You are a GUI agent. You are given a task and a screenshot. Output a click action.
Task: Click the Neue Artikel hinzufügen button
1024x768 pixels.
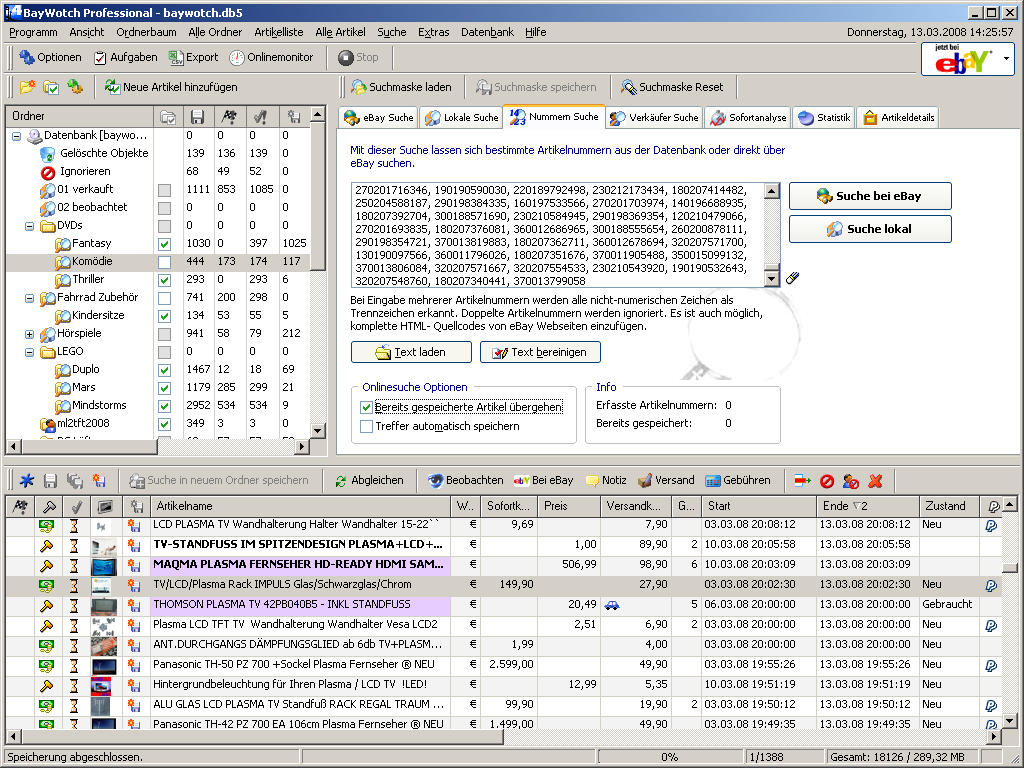click(171, 87)
